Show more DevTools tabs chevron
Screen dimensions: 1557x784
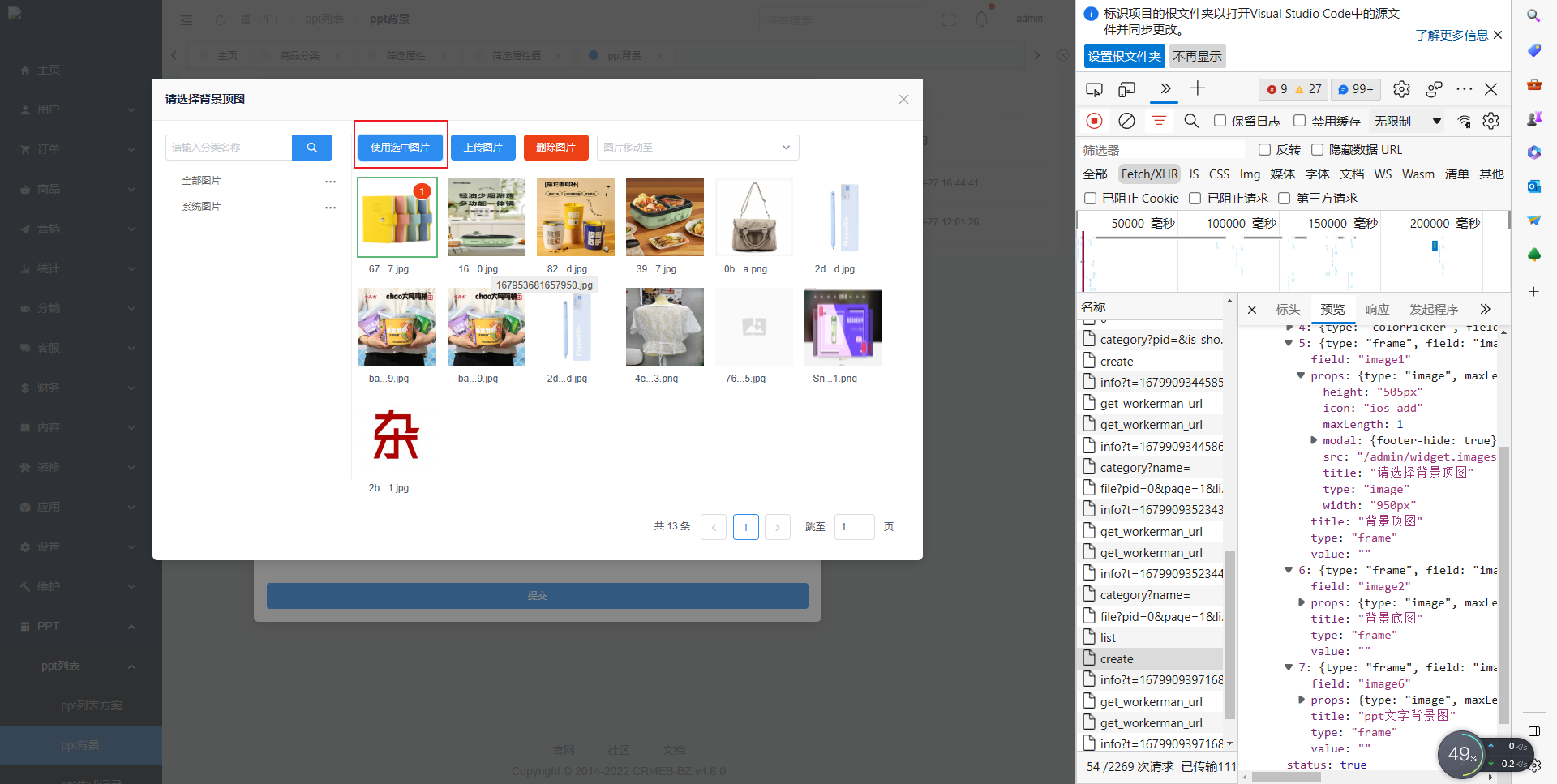(x=1165, y=88)
